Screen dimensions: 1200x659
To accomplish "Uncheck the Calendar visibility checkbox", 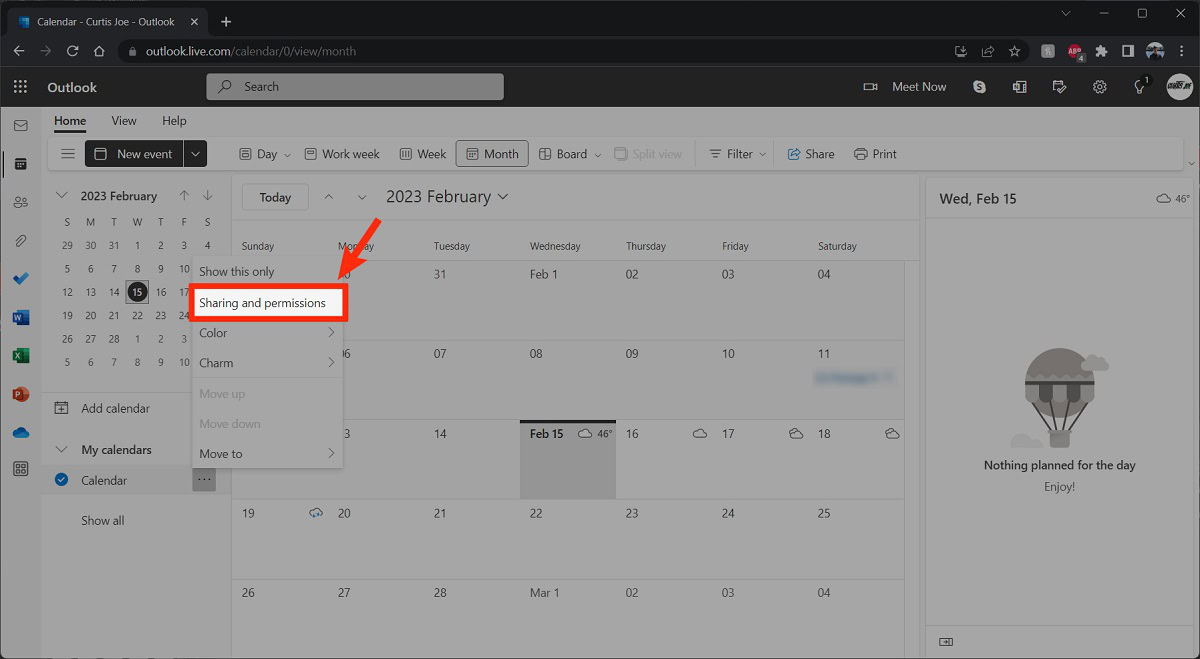I will [x=61, y=480].
